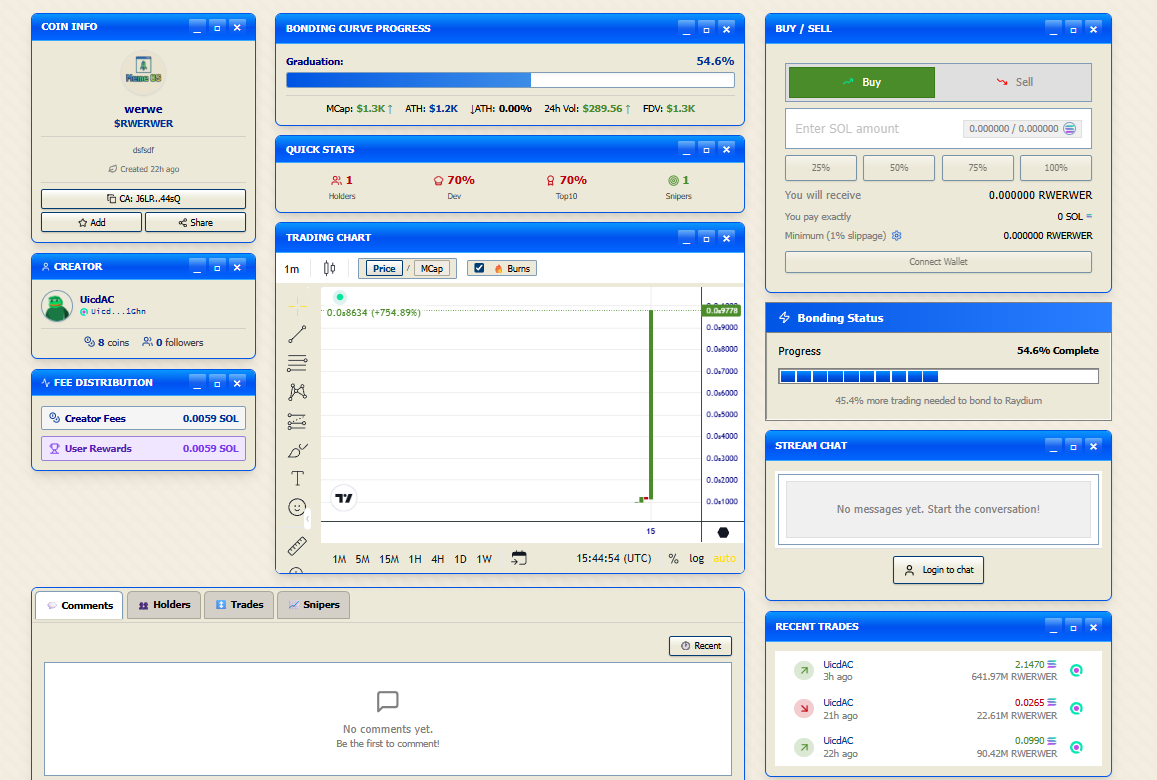Open the Recent comments sort dropdown
1157x780 pixels.
pyautogui.click(x=700, y=646)
